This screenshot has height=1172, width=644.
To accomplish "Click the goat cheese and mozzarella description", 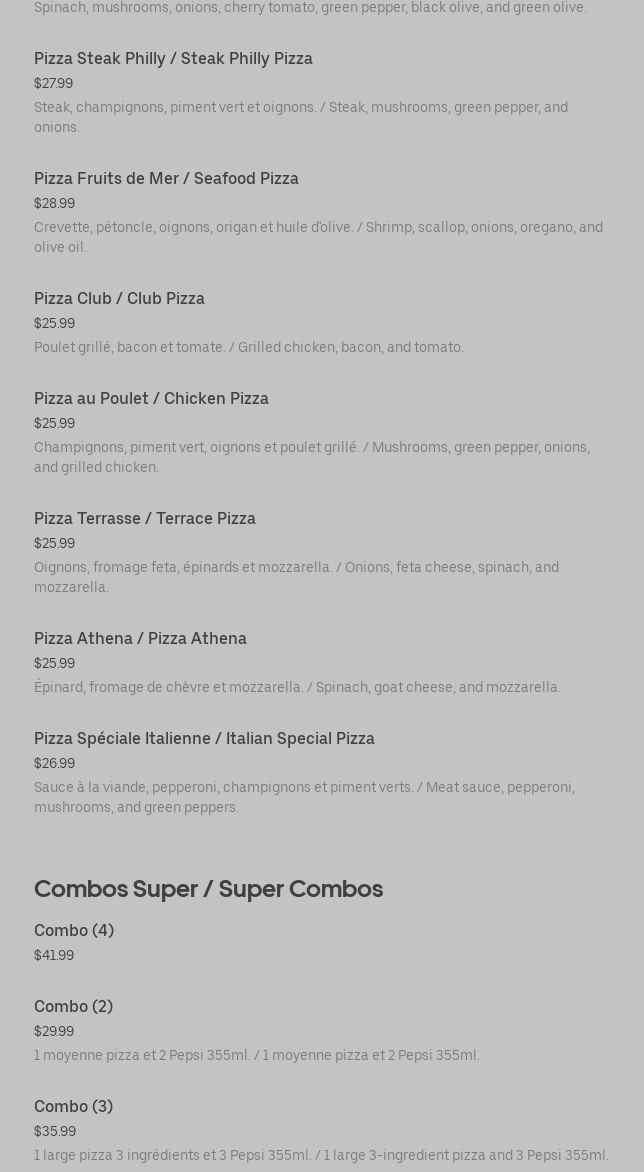I will pyautogui.click(x=297, y=688).
